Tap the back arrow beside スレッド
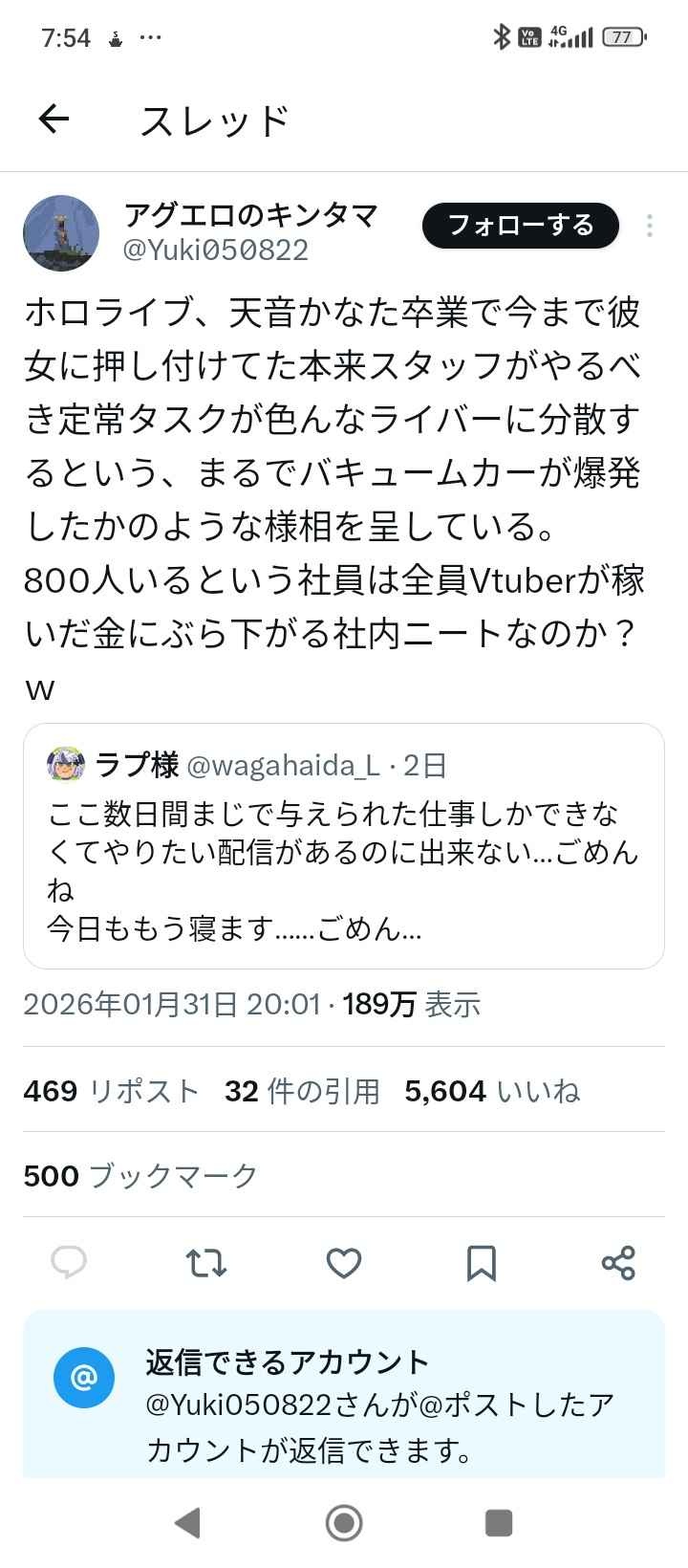Viewport: 688px width, 1568px height. click(54, 120)
